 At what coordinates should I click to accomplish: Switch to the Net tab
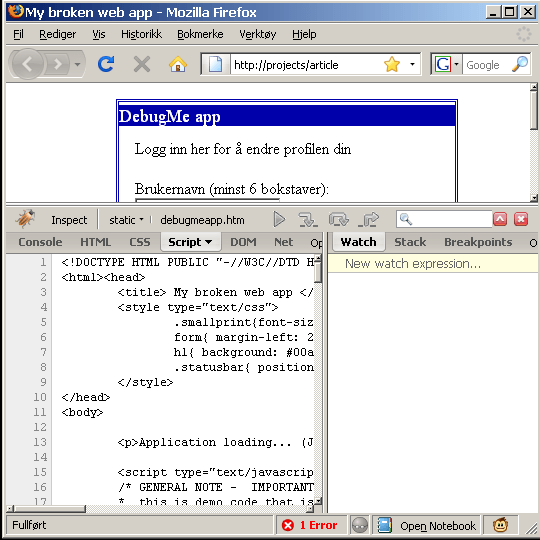coord(283,242)
